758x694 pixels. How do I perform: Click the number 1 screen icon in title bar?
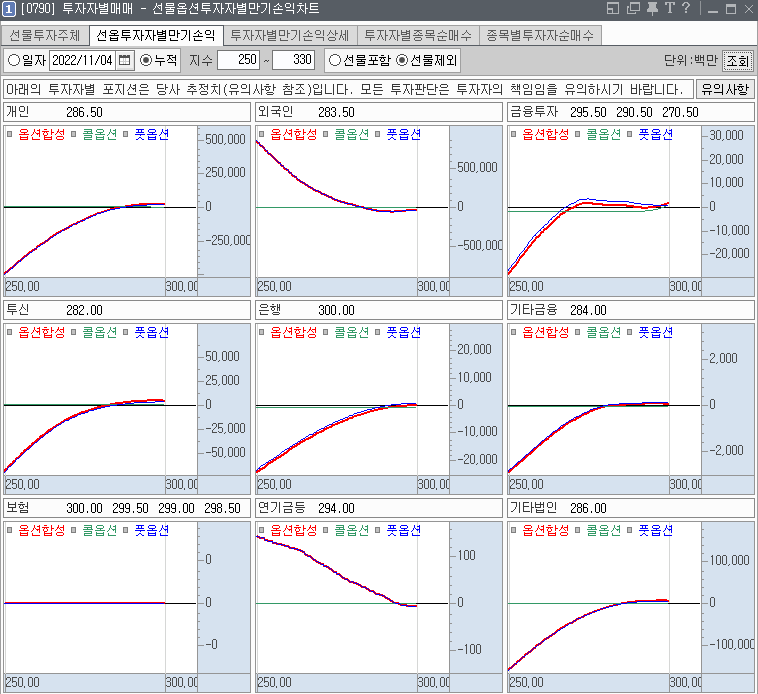tap(9, 9)
